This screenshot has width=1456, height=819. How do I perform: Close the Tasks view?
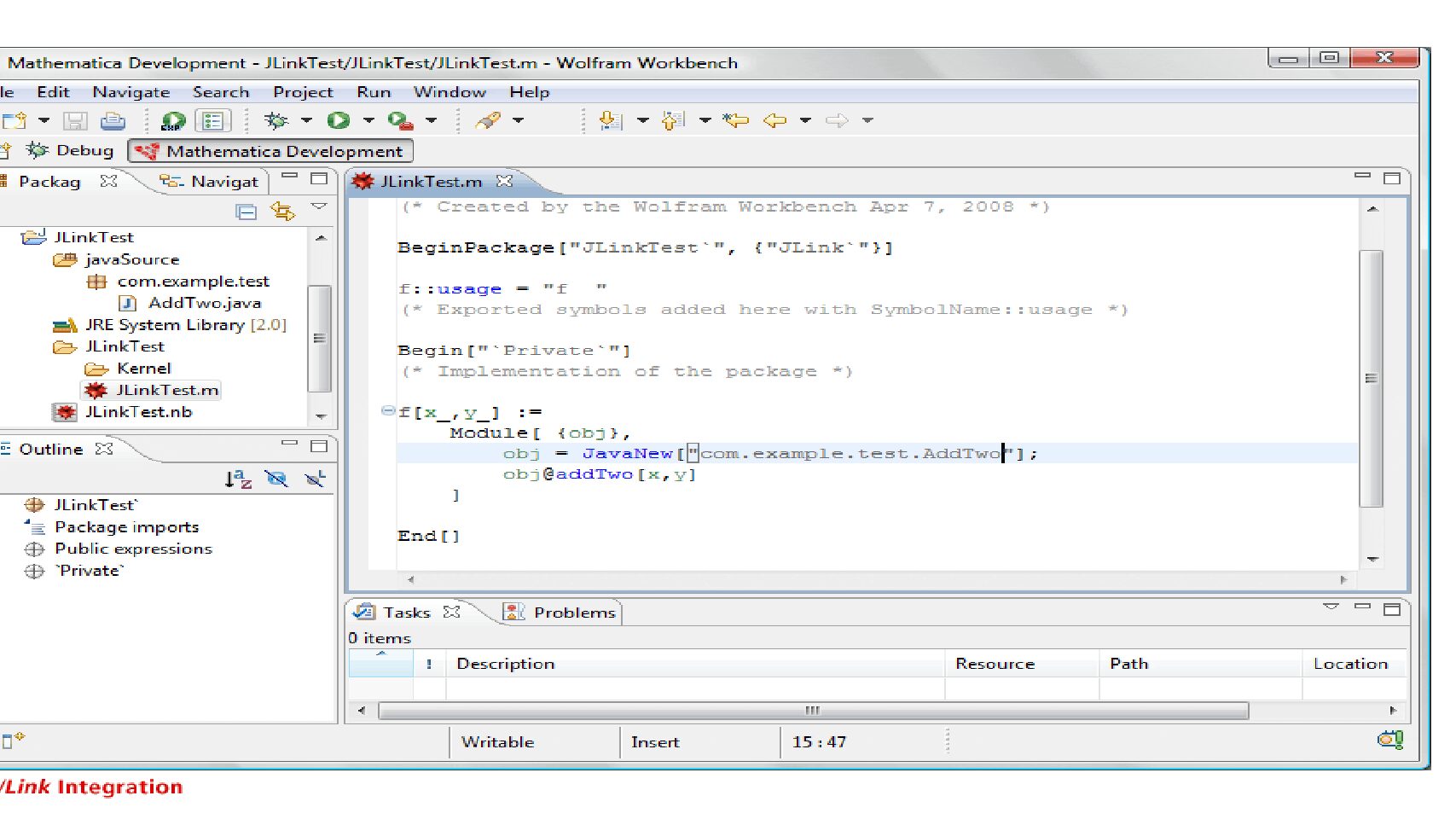(451, 612)
